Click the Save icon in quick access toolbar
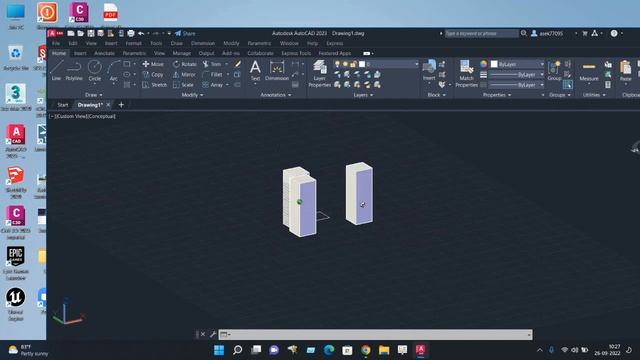Image resolution: width=640 pixels, height=360 pixels. tap(91, 33)
